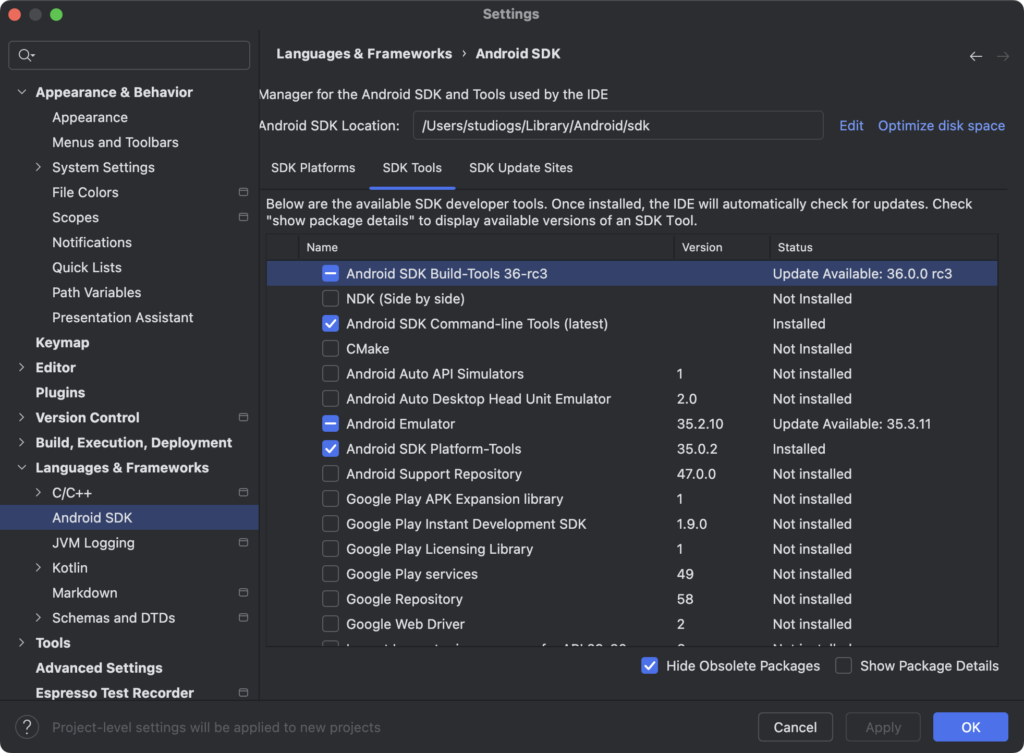1024x753 pixels.
Task: Sort table by Version column header
Action: pos(722,248)
